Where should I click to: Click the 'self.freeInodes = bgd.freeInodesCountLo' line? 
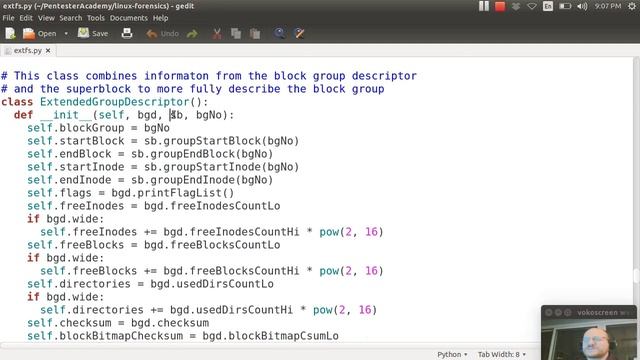(x=153, y=206)
